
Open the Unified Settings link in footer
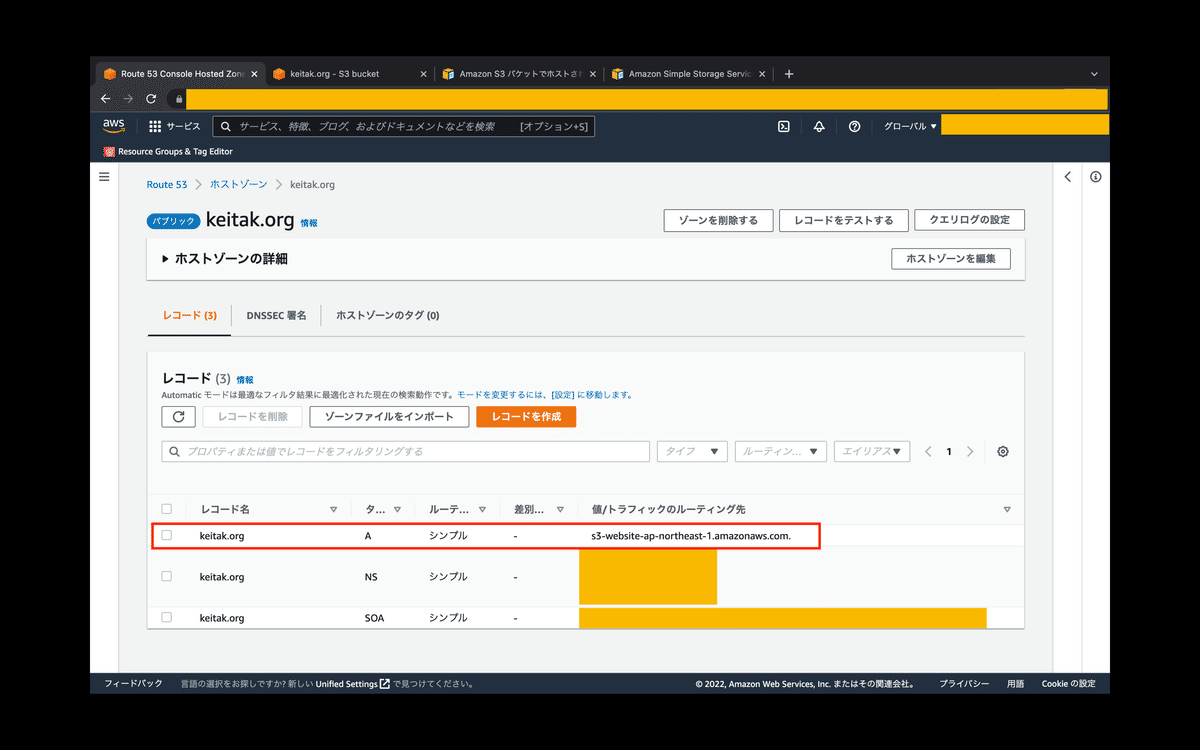[353, 684]
